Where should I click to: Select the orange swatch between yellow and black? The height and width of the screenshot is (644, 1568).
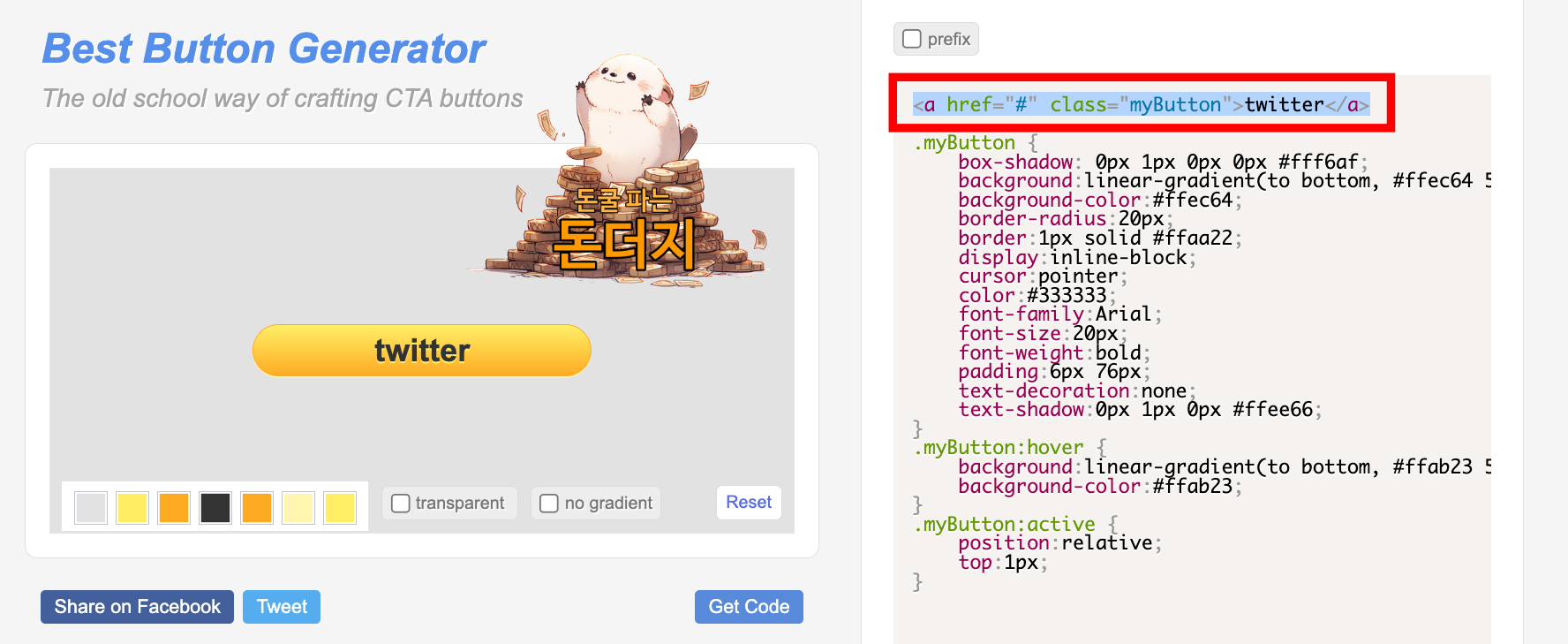[174, 508]
